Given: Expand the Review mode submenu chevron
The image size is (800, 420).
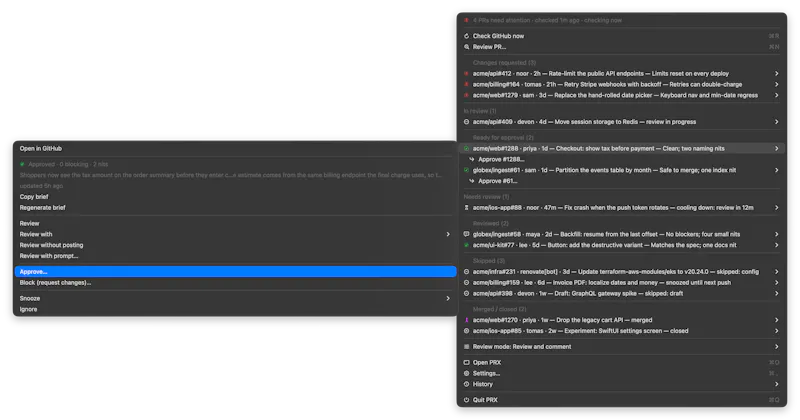Looking at the screenshot, I should pyautogui.click(x=777, y=347).
